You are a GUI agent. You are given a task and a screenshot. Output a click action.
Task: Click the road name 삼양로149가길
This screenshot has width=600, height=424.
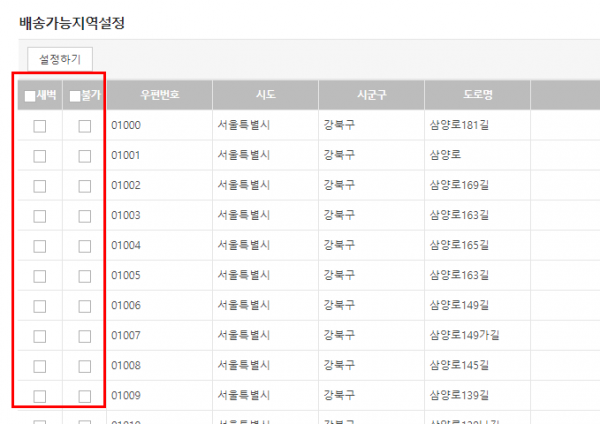point(461,336)
